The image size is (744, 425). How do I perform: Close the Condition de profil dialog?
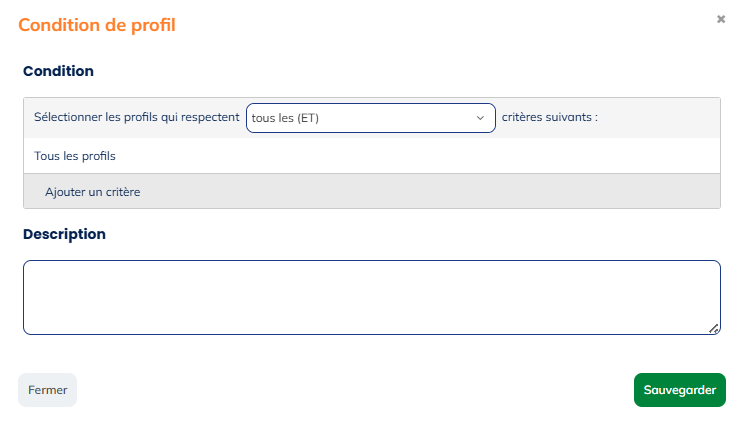720,19
